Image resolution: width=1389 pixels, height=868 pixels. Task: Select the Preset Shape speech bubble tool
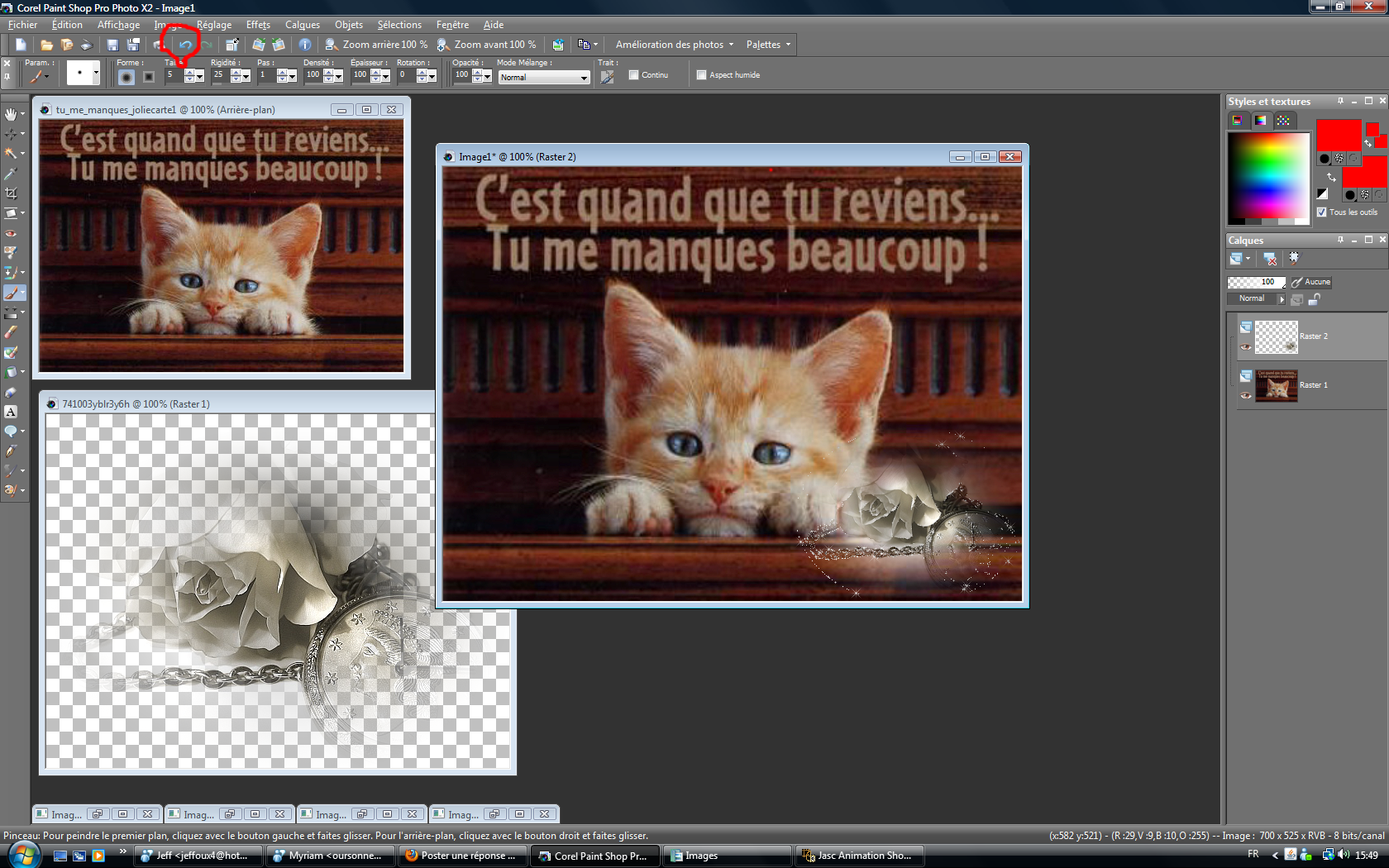point(11,432)
